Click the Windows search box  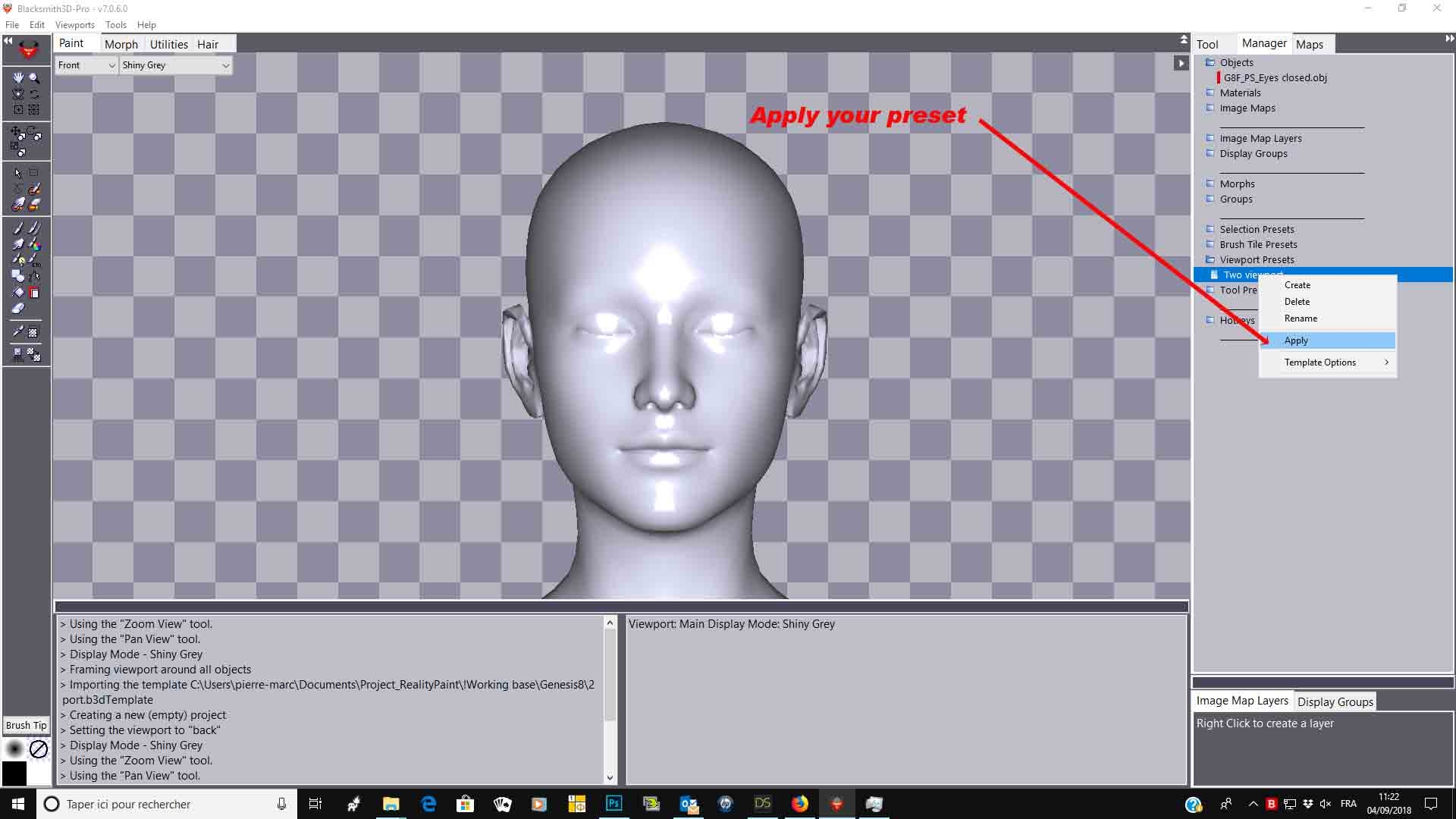tap(167, 804)
